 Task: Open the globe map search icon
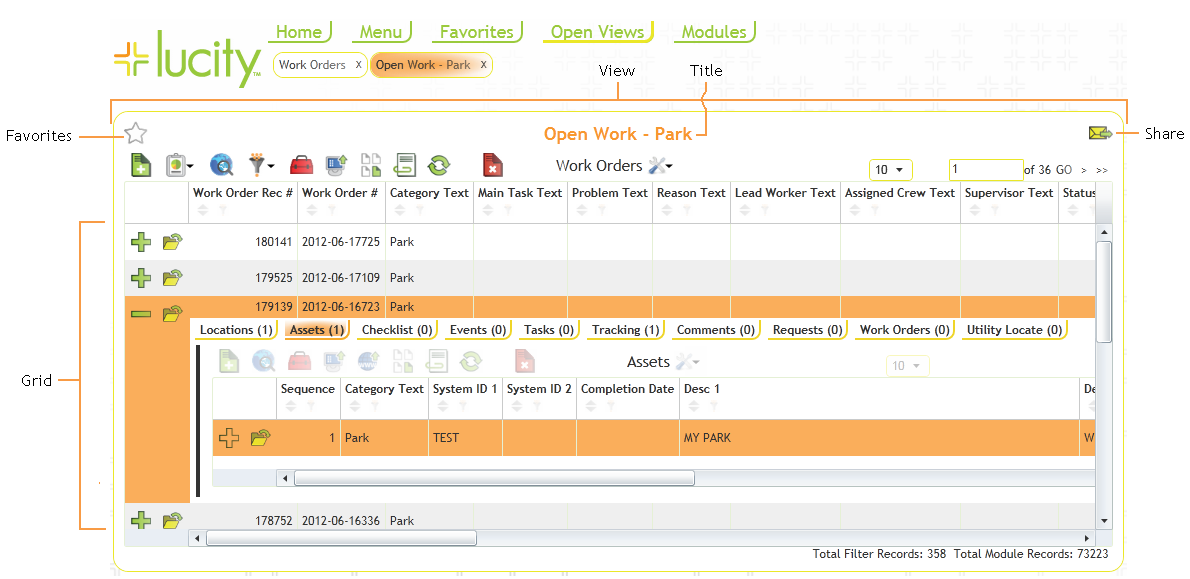pyautogui.click(x=221, y=165)
